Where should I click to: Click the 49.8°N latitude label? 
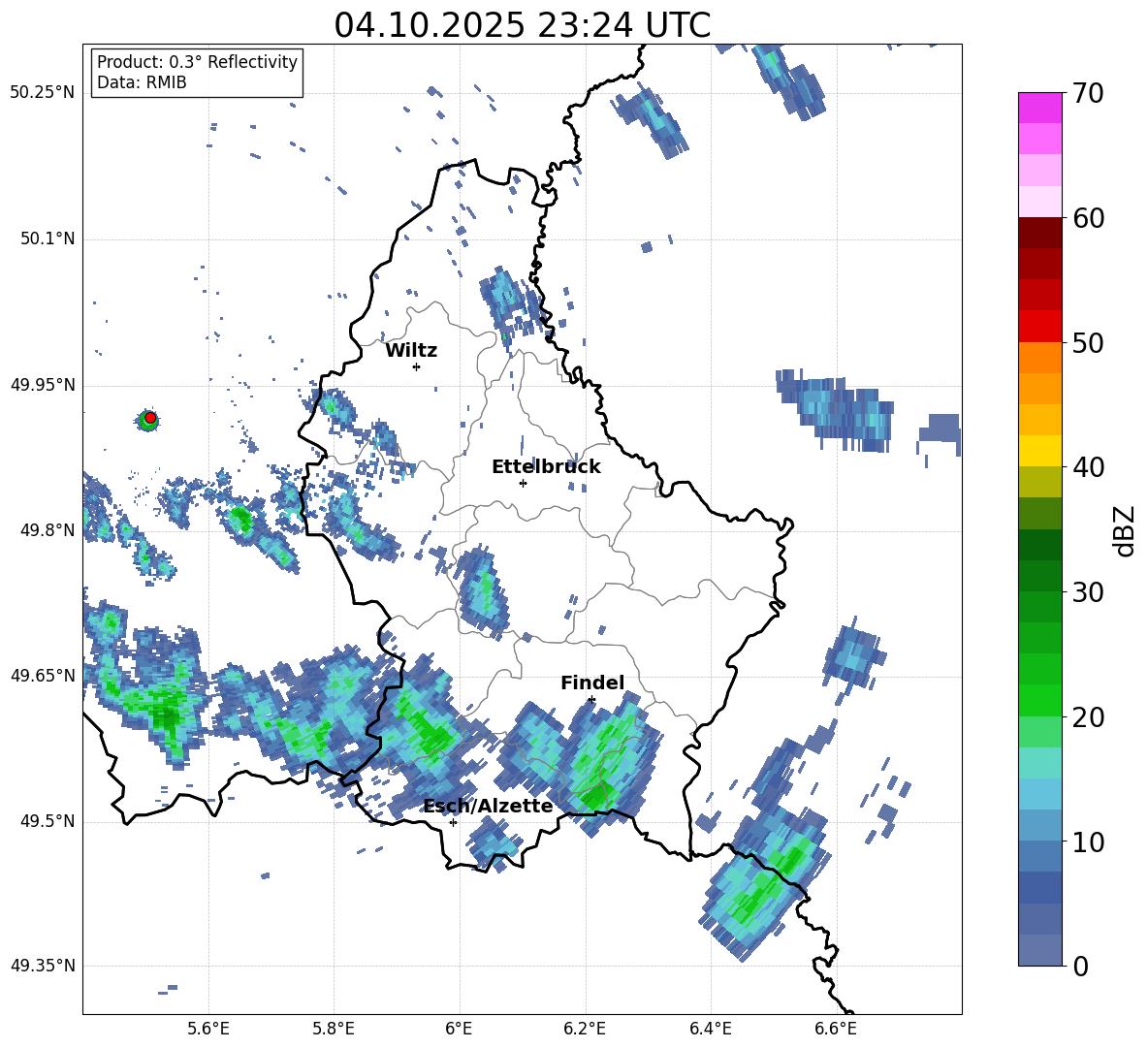[48, 529]
